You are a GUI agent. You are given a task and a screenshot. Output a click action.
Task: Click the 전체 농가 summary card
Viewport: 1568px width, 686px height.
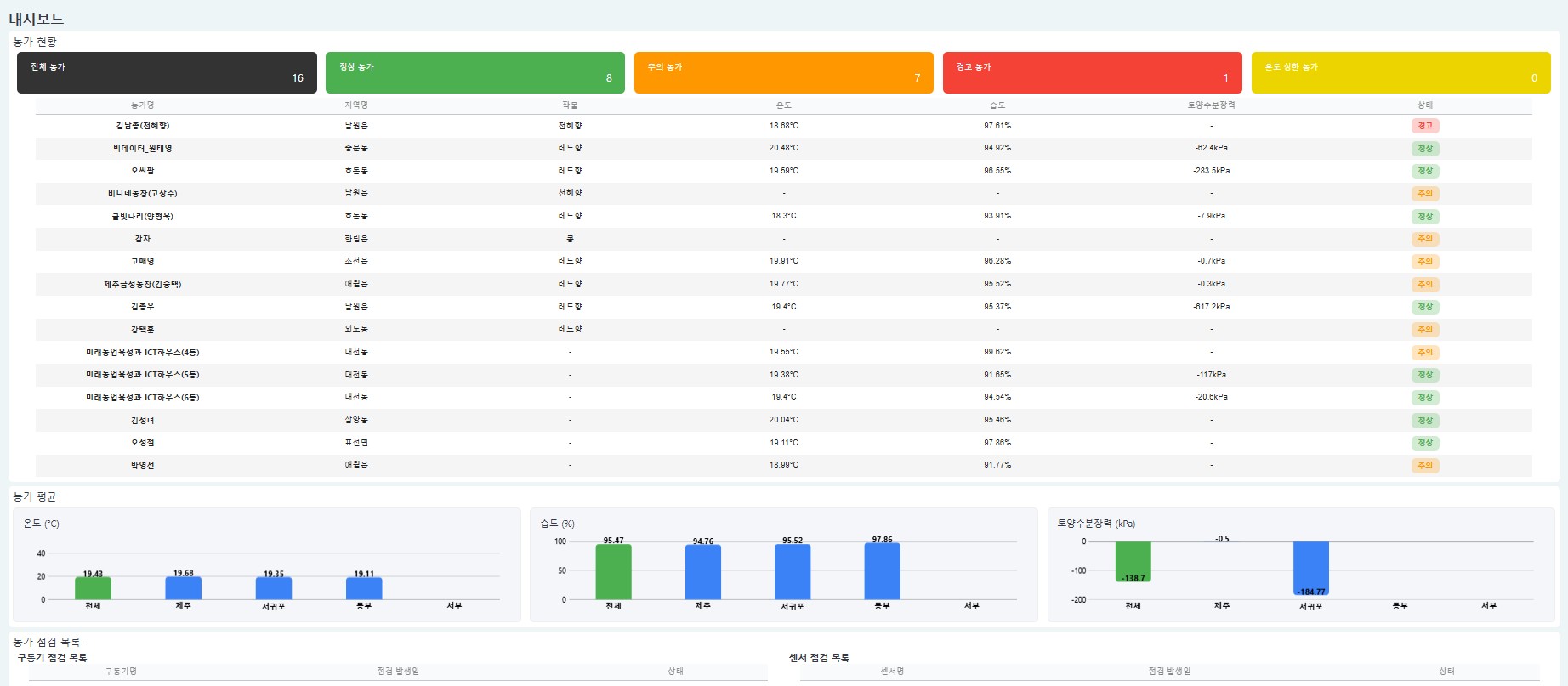point(167,72)
